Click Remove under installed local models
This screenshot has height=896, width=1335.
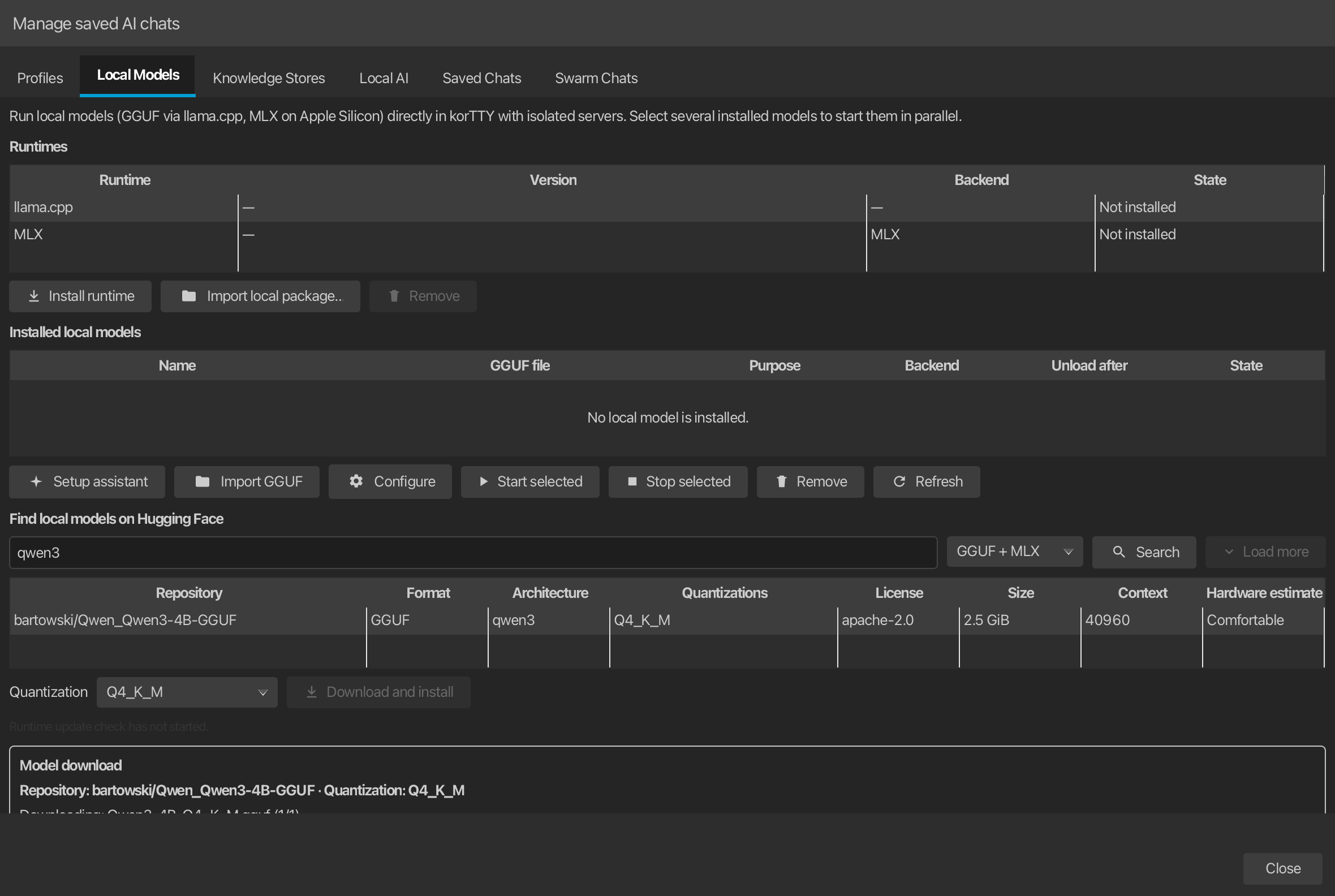click(811, 482)
